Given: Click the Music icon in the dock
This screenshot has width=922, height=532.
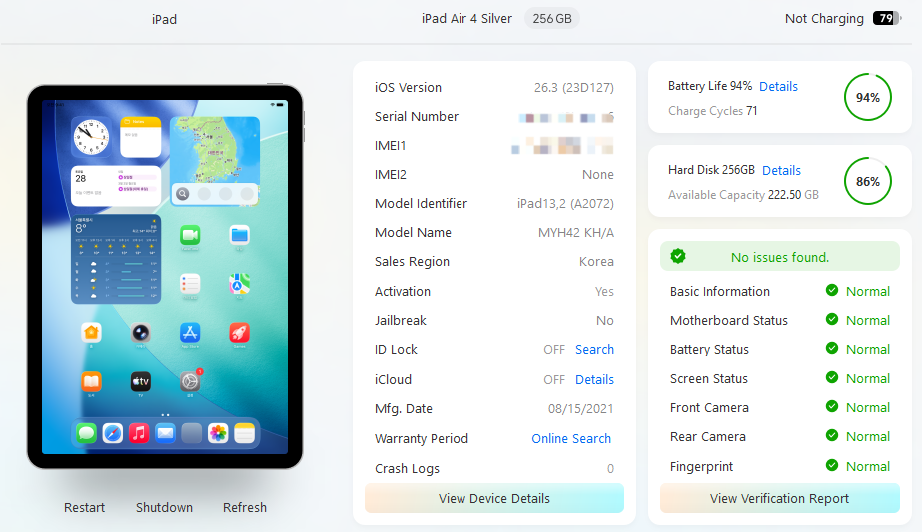Looking at the screenshot, I should [x=139, y=433].
